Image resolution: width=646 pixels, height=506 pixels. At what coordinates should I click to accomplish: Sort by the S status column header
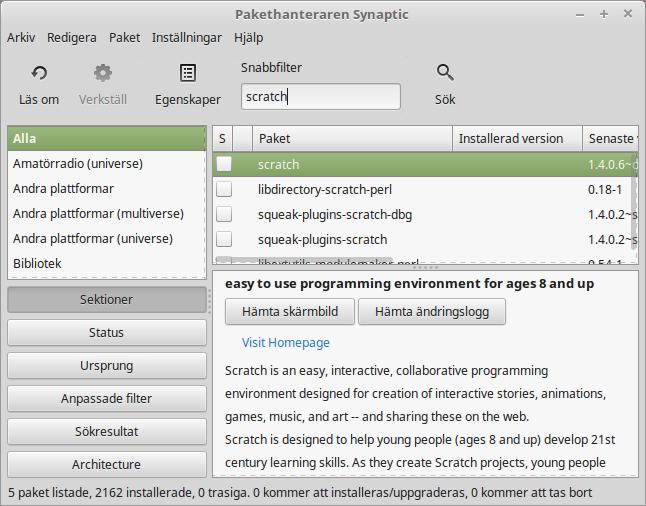pyautogui.click(x=222, y=138)
